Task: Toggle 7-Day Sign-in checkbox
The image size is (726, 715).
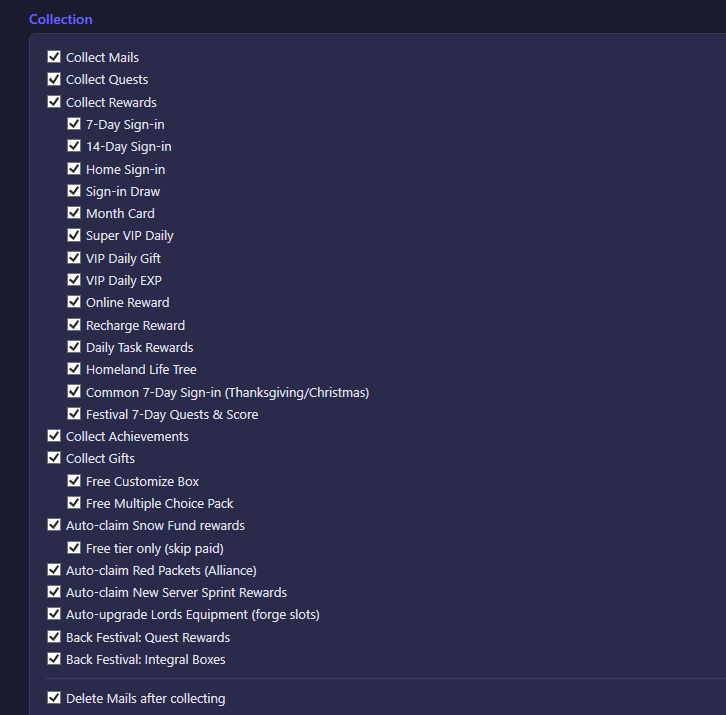Action: pos(74,124)
